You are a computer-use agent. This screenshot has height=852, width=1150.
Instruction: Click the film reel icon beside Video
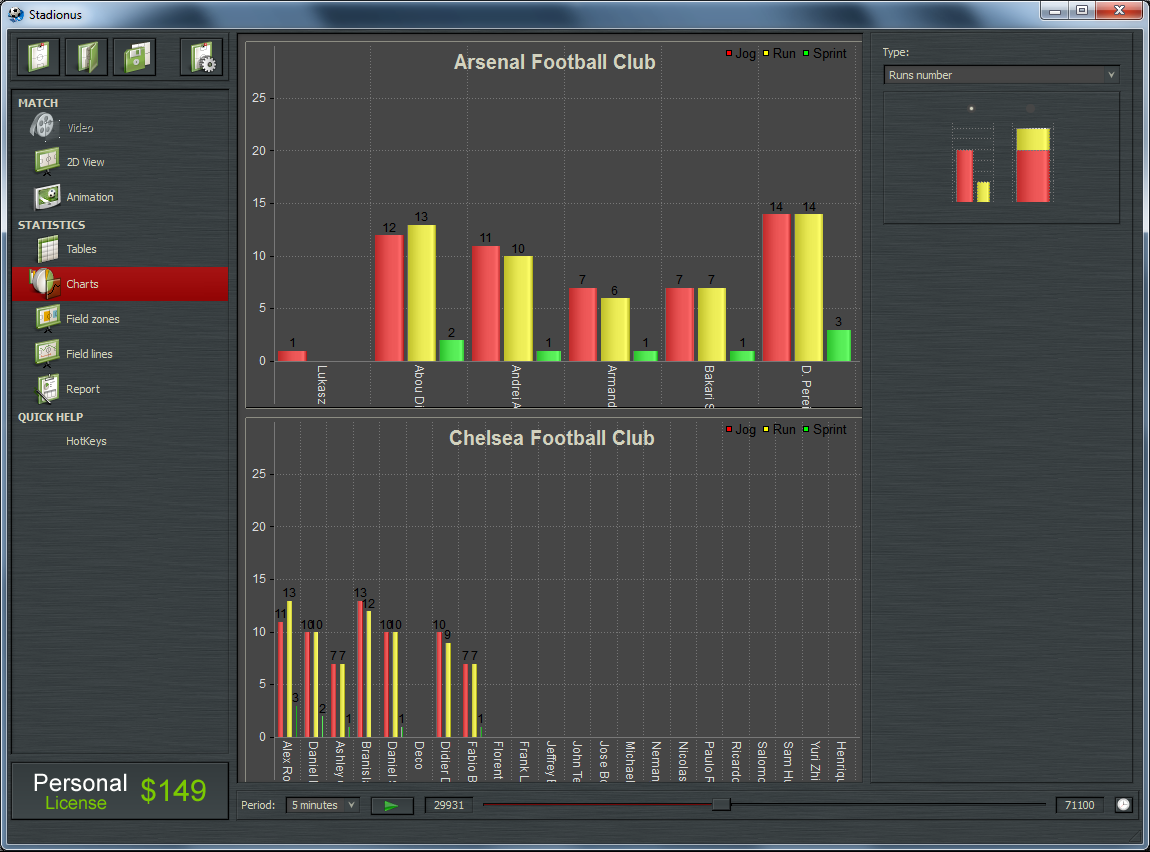[x=44, y=127]
